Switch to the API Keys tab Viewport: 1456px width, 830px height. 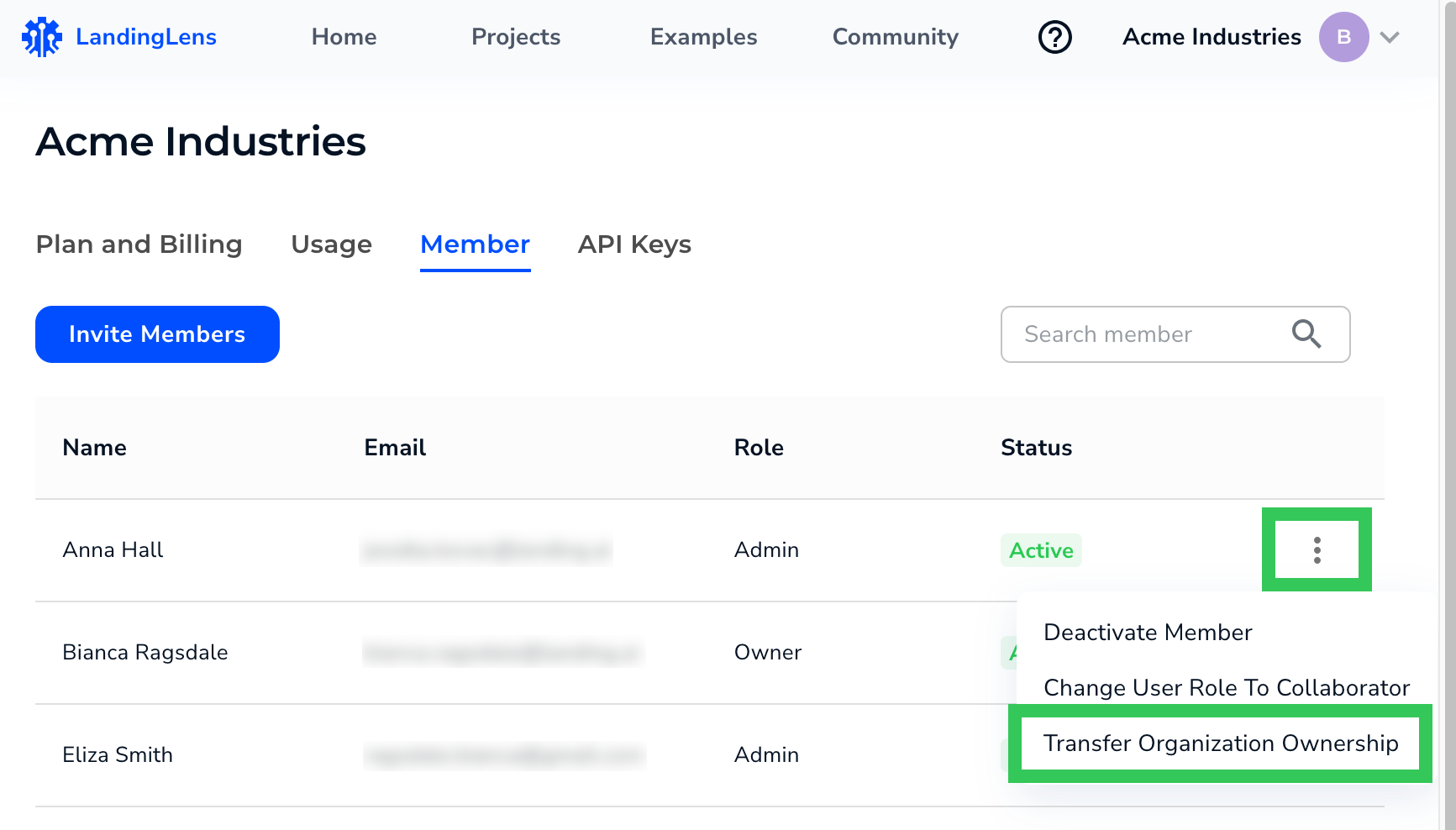coord(634,244)
